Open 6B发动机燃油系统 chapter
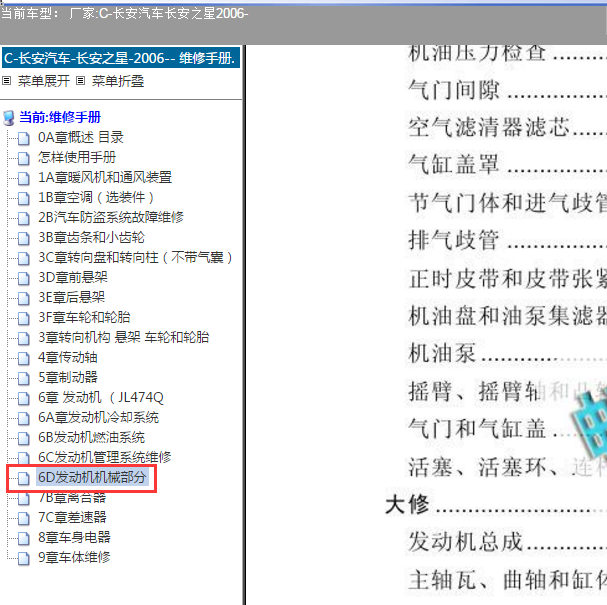Screen dimensions: 607x605 coord(91,437)
